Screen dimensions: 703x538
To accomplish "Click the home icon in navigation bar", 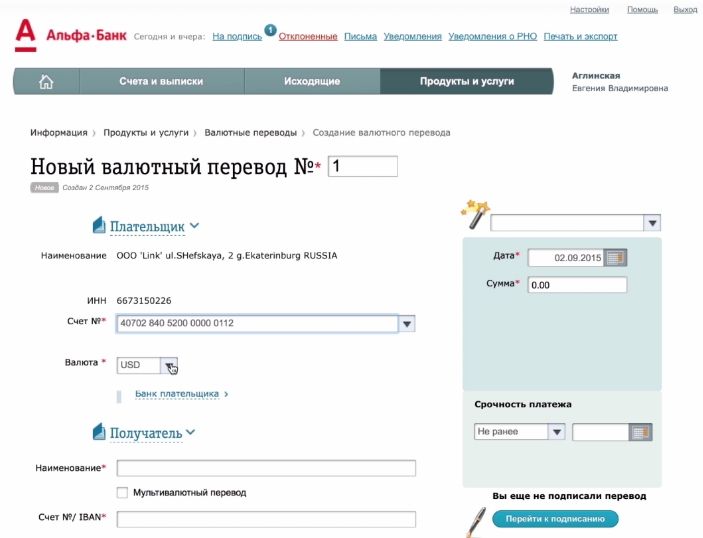I will point(45,82).
